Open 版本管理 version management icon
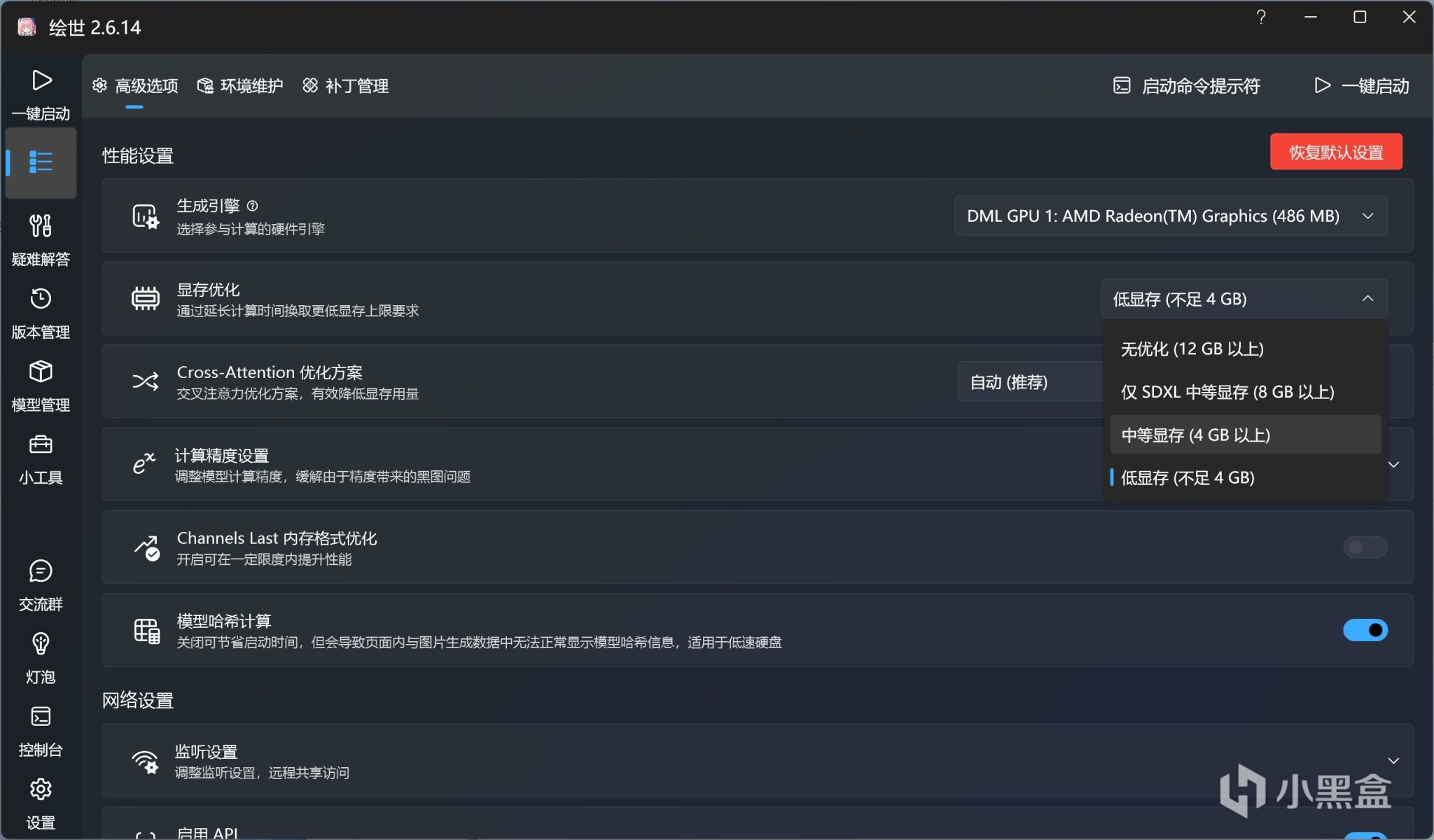The width and height of the screenshot is (1434, 840). 41,299
